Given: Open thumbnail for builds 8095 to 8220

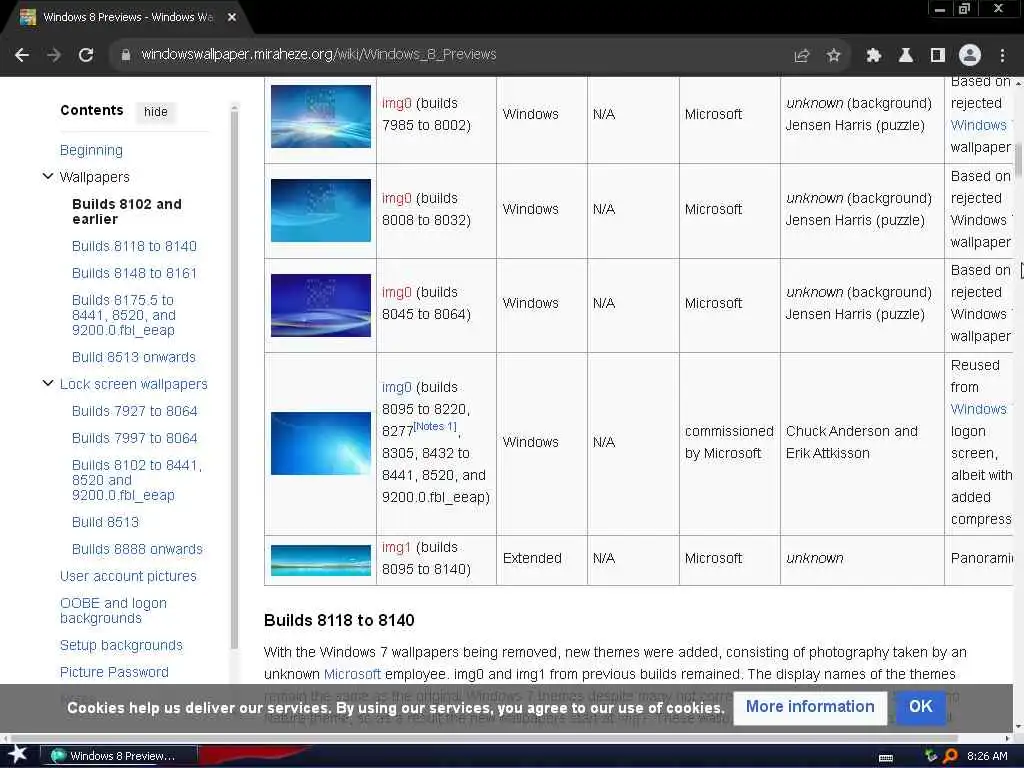Looking at the screenshot, I should [321, 443].
